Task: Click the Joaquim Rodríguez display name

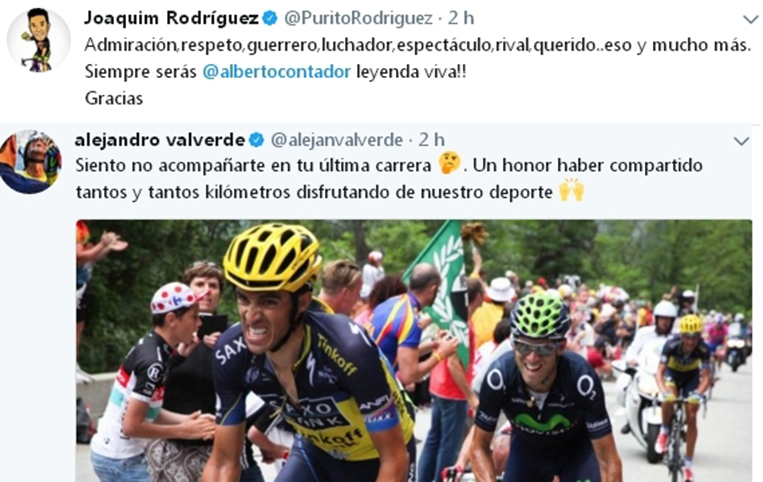Action: [171, 18]
